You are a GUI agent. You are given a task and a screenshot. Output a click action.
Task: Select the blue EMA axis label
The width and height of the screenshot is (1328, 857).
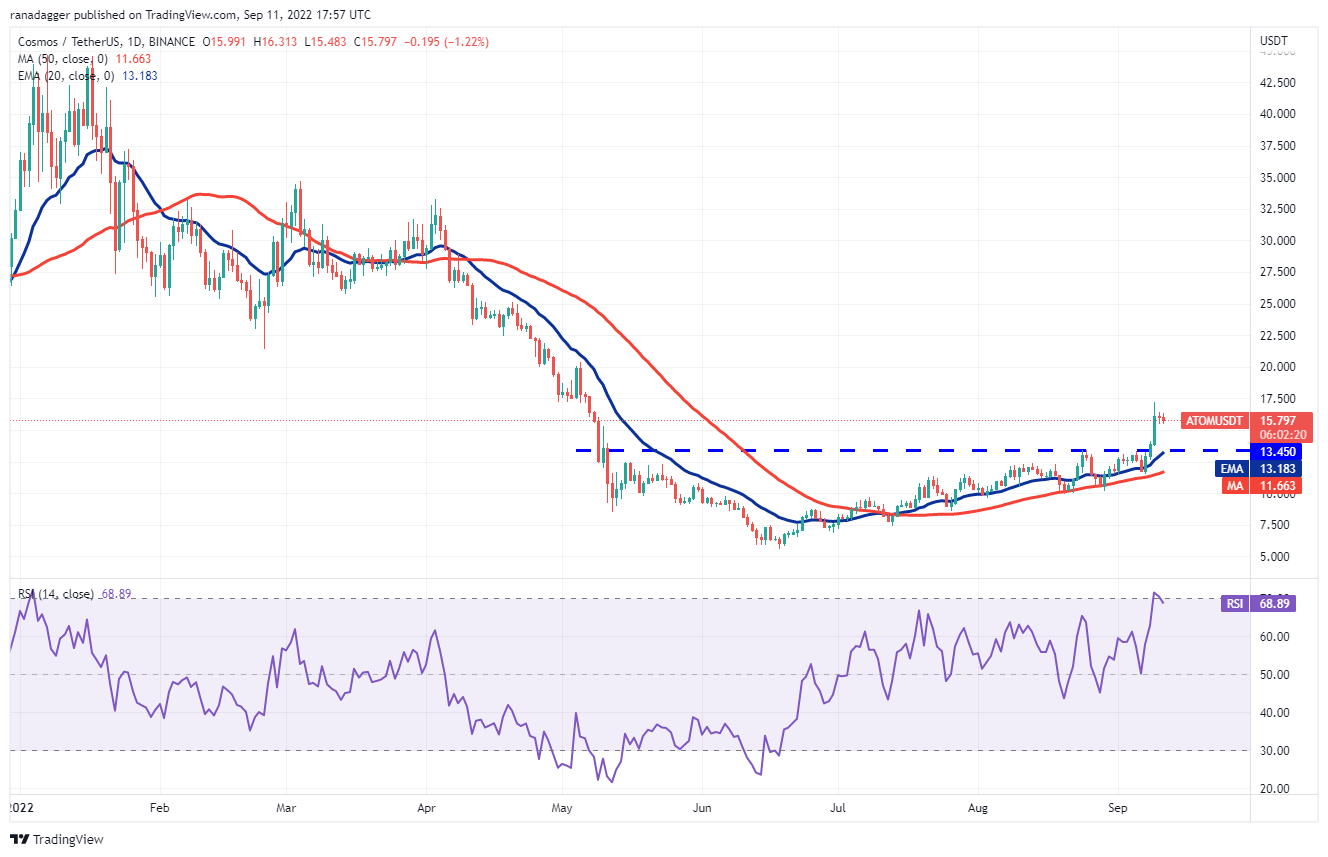point(1231,468)
